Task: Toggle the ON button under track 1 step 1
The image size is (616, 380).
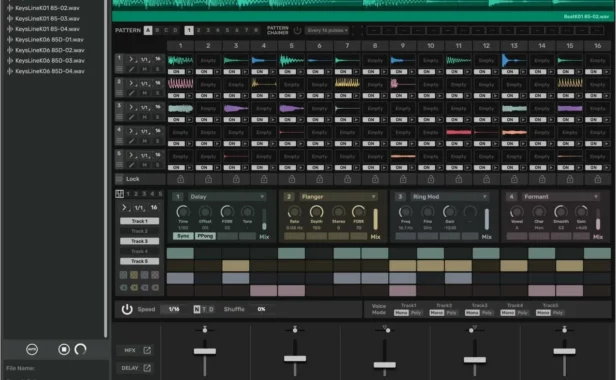Action: point(176,72)
